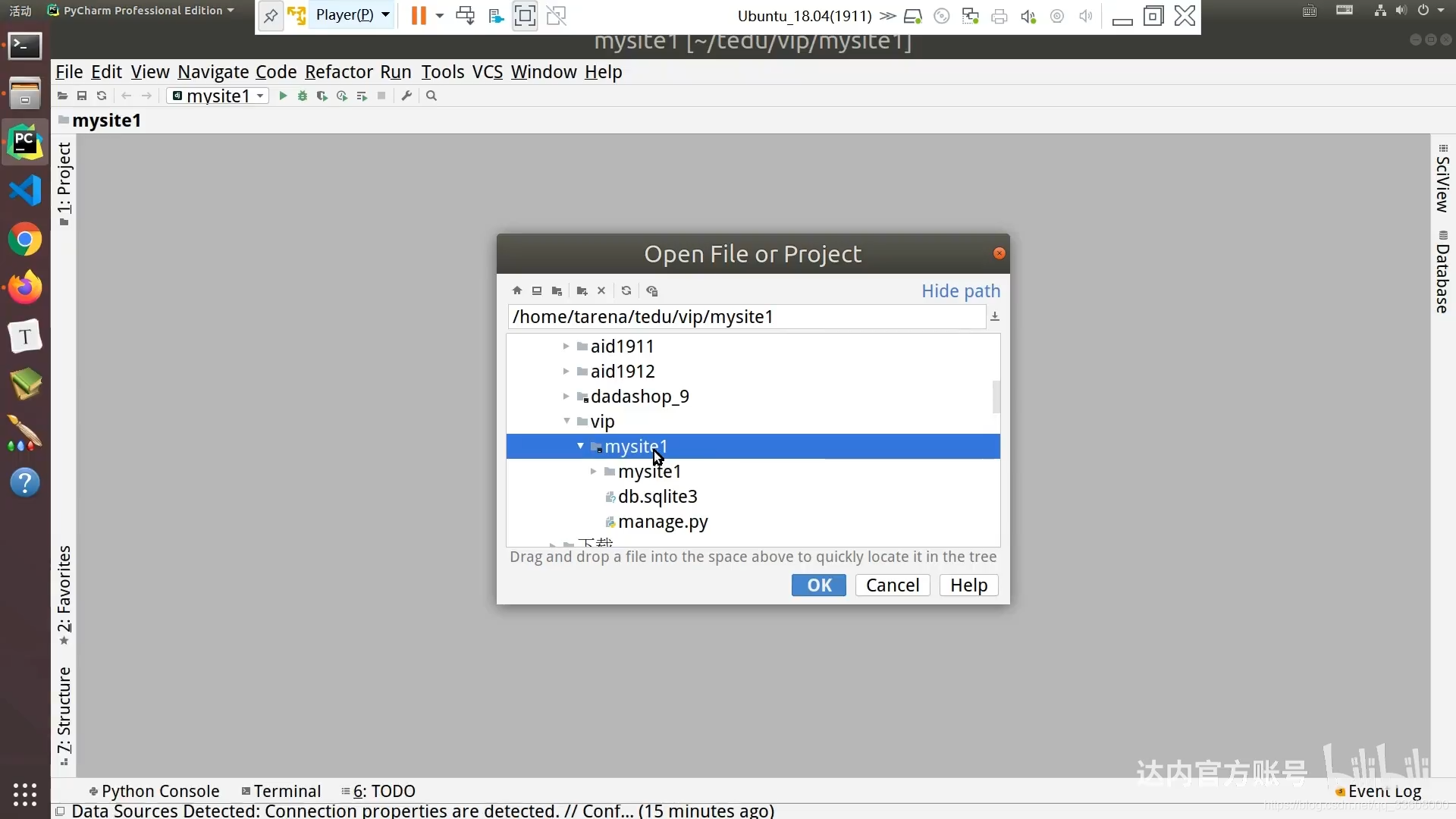Go to project directory in dialog toolbar
This screenshot has width=1456, height=819.
pyautogui.click(x=557, y=291)
